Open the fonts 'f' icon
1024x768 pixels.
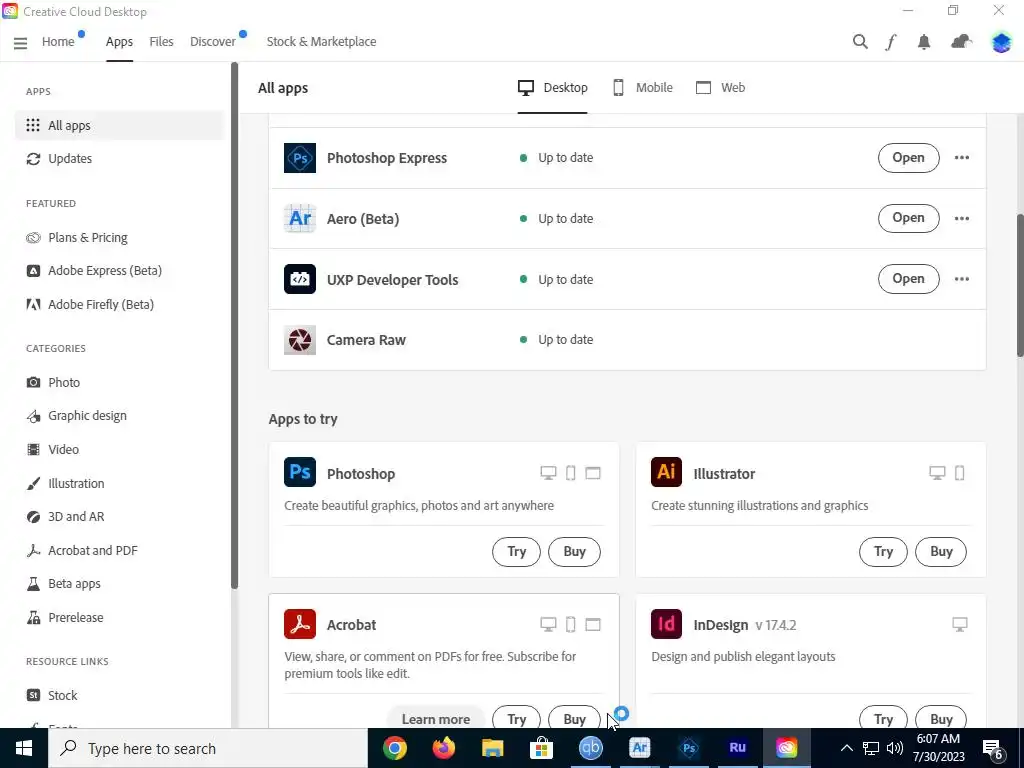tap(891, 42)
